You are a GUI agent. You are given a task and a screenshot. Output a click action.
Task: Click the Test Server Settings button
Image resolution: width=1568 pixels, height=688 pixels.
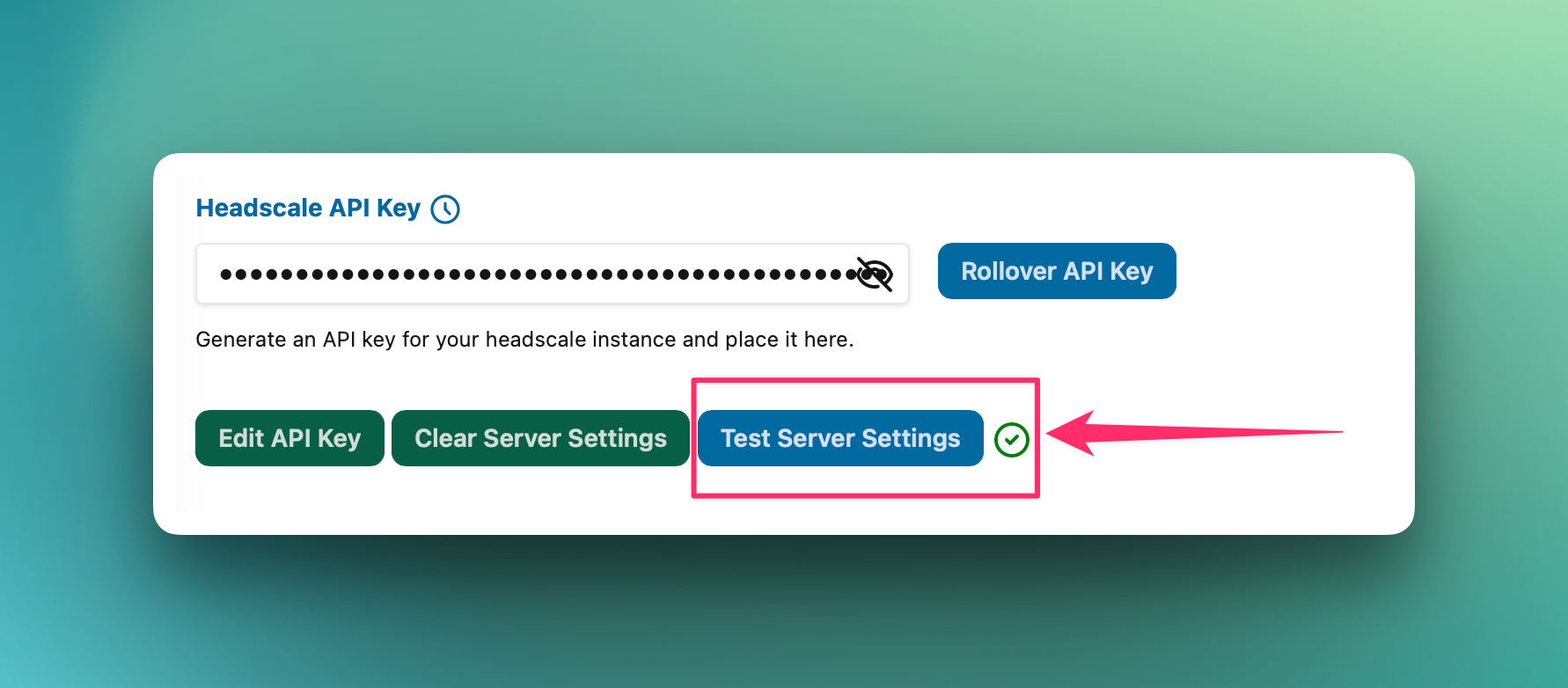click(840, 438)
